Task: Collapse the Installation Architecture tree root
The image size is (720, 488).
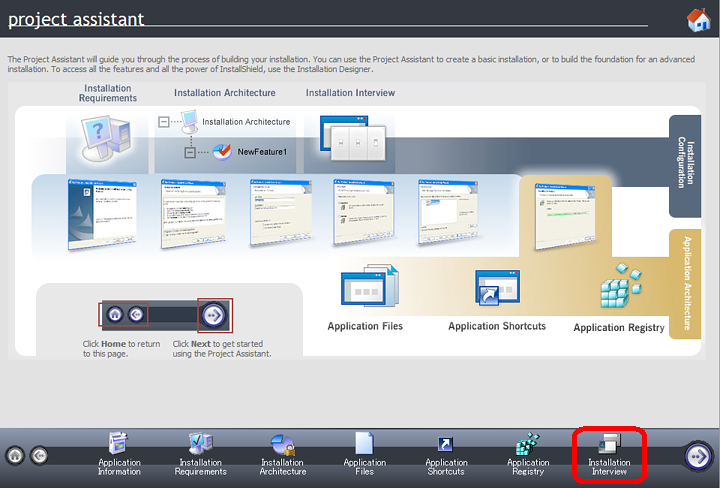Action: tap(165, 122)
